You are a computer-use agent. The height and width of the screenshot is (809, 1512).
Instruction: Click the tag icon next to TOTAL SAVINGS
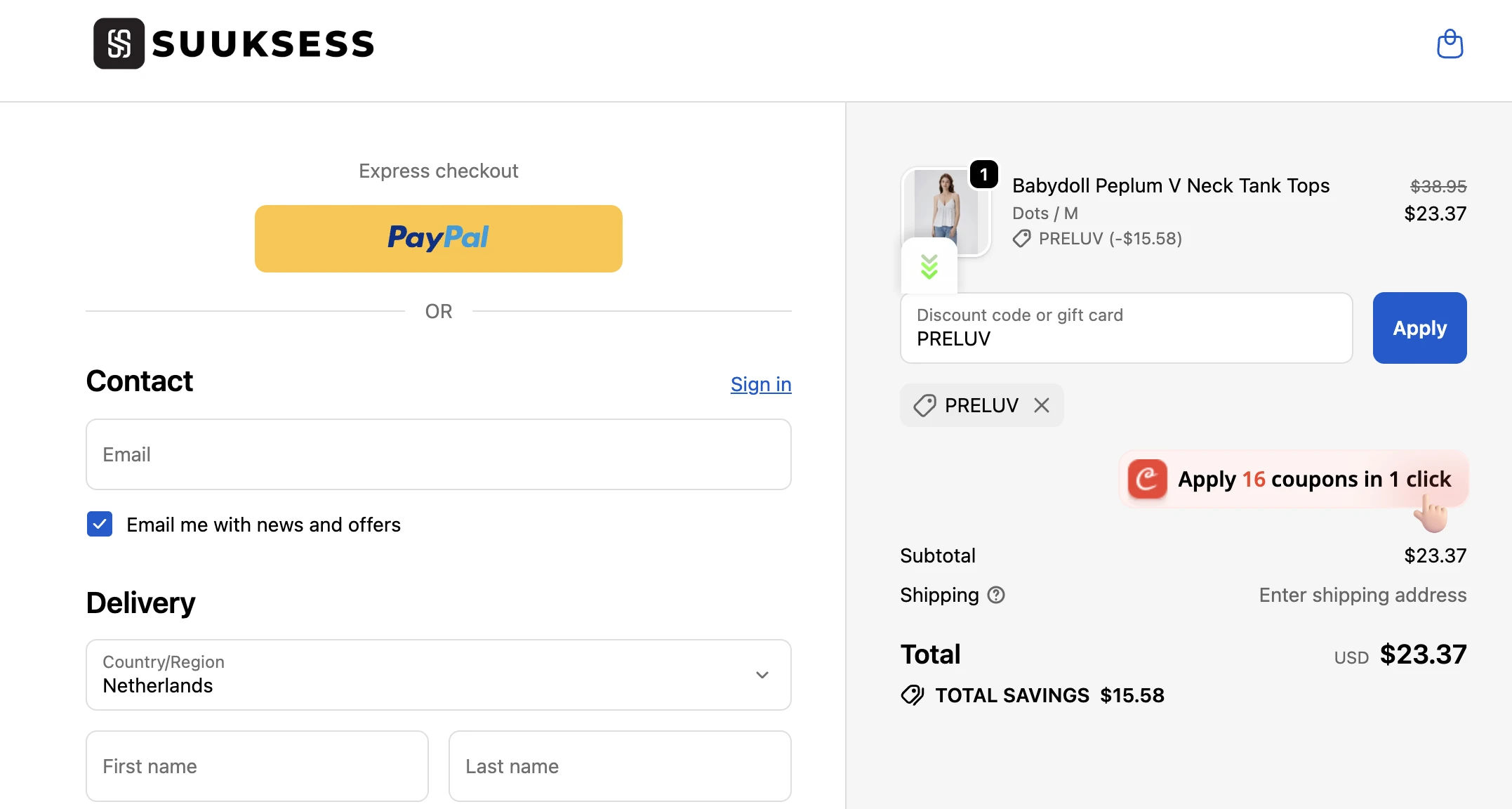tap(912, 695)
